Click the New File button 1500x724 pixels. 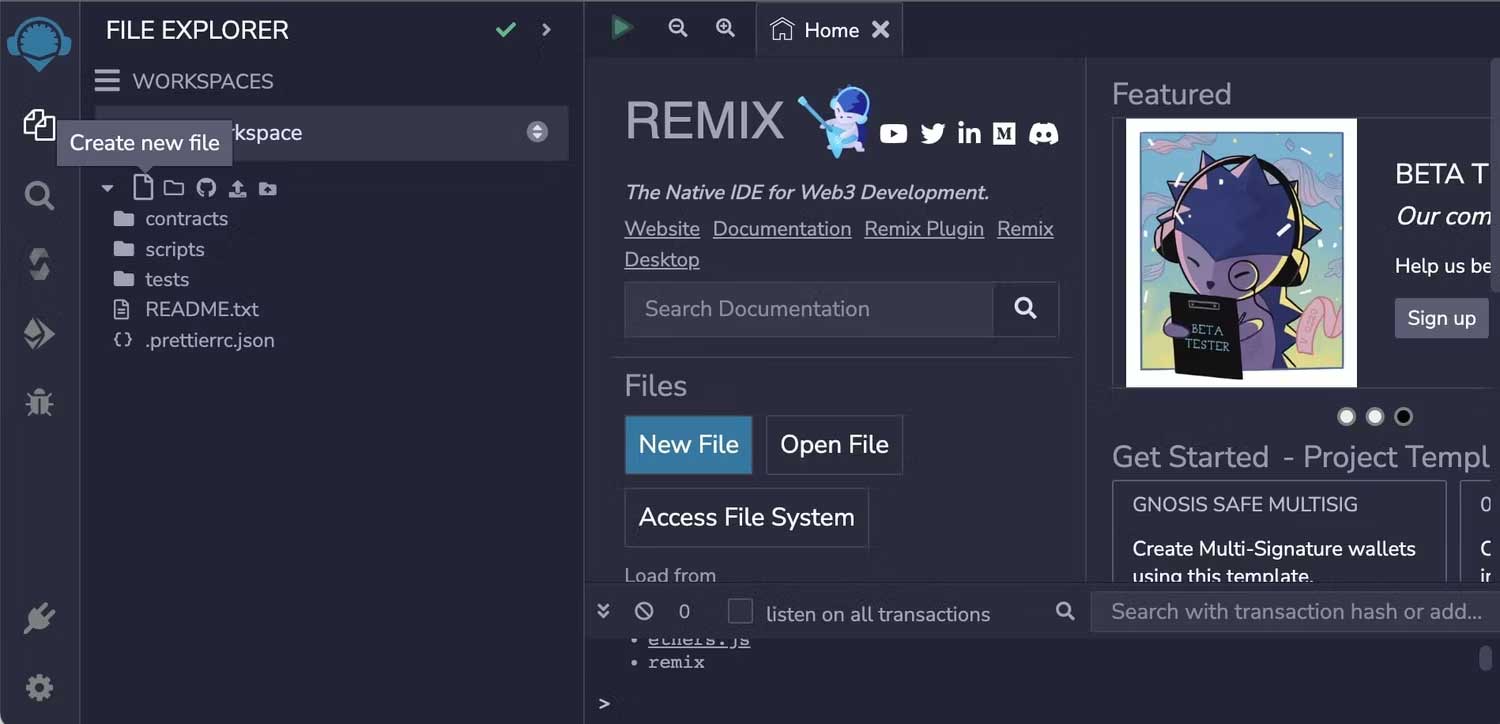(x=688, y=444)
